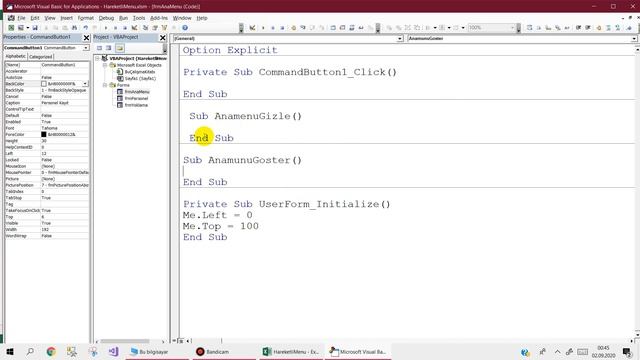Select the Caption property row
640x360 pixels.
pos(47,103)
